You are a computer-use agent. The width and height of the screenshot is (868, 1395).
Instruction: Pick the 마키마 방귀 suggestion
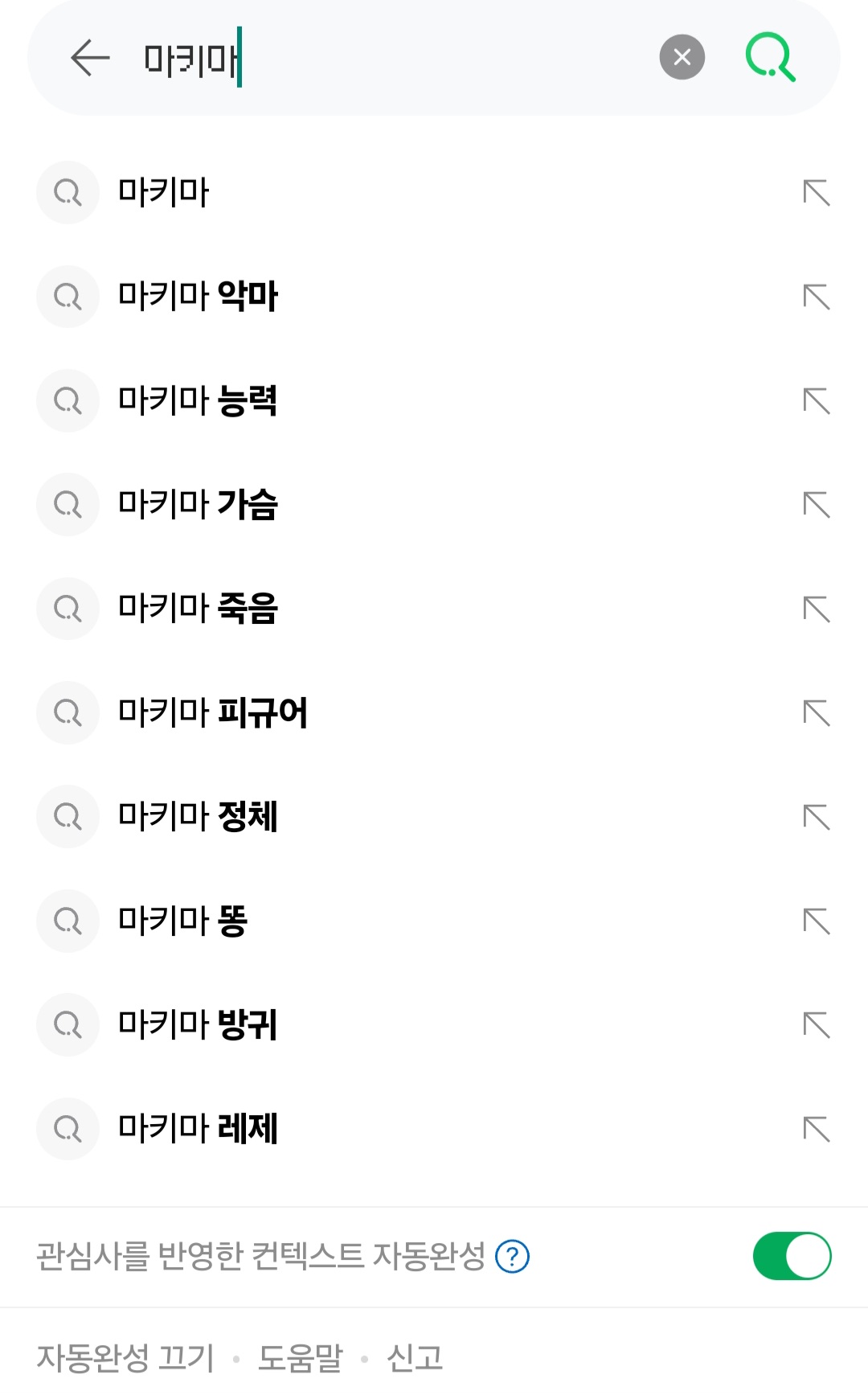(x=198, y=1025)
